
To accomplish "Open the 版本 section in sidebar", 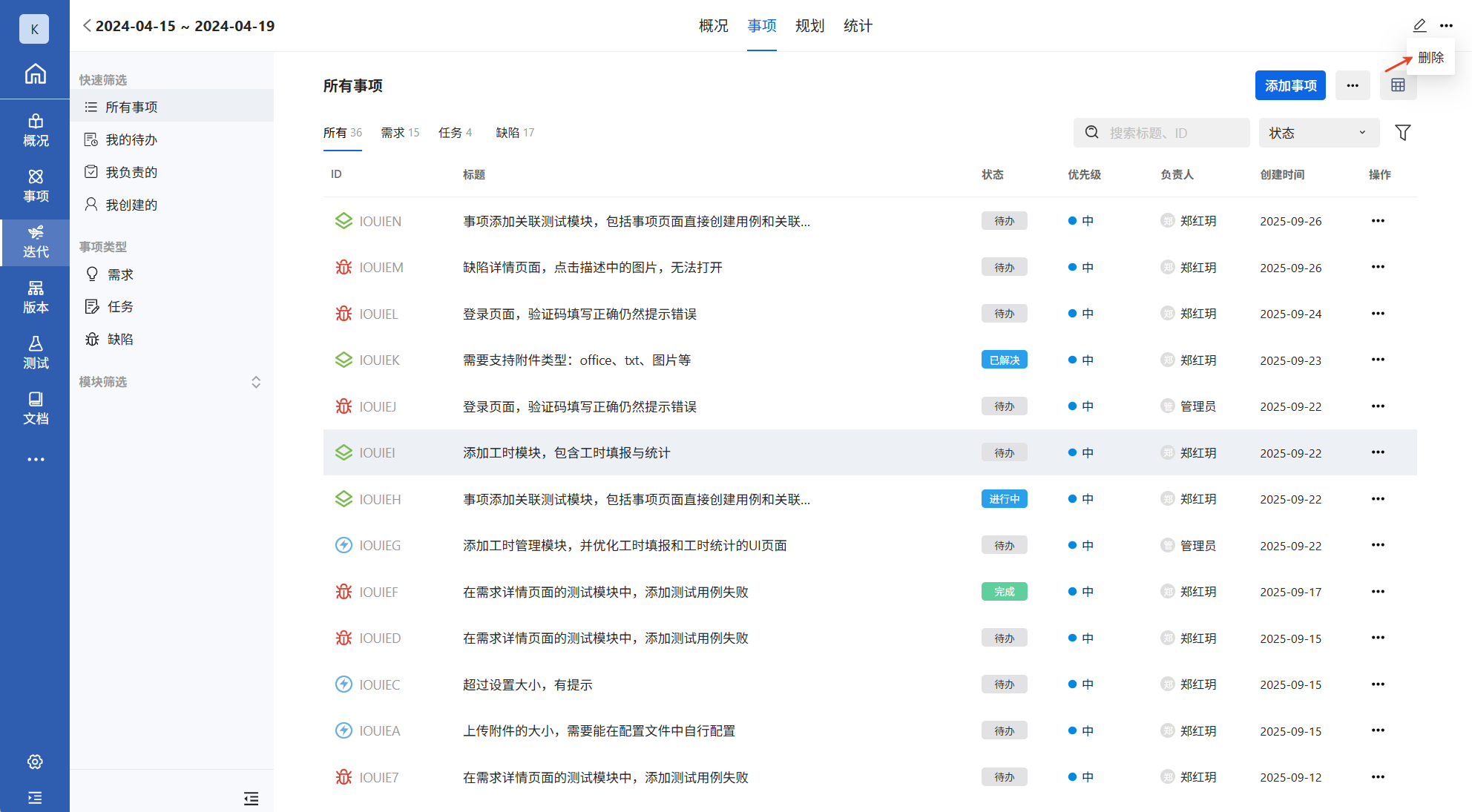I will 35,297.
